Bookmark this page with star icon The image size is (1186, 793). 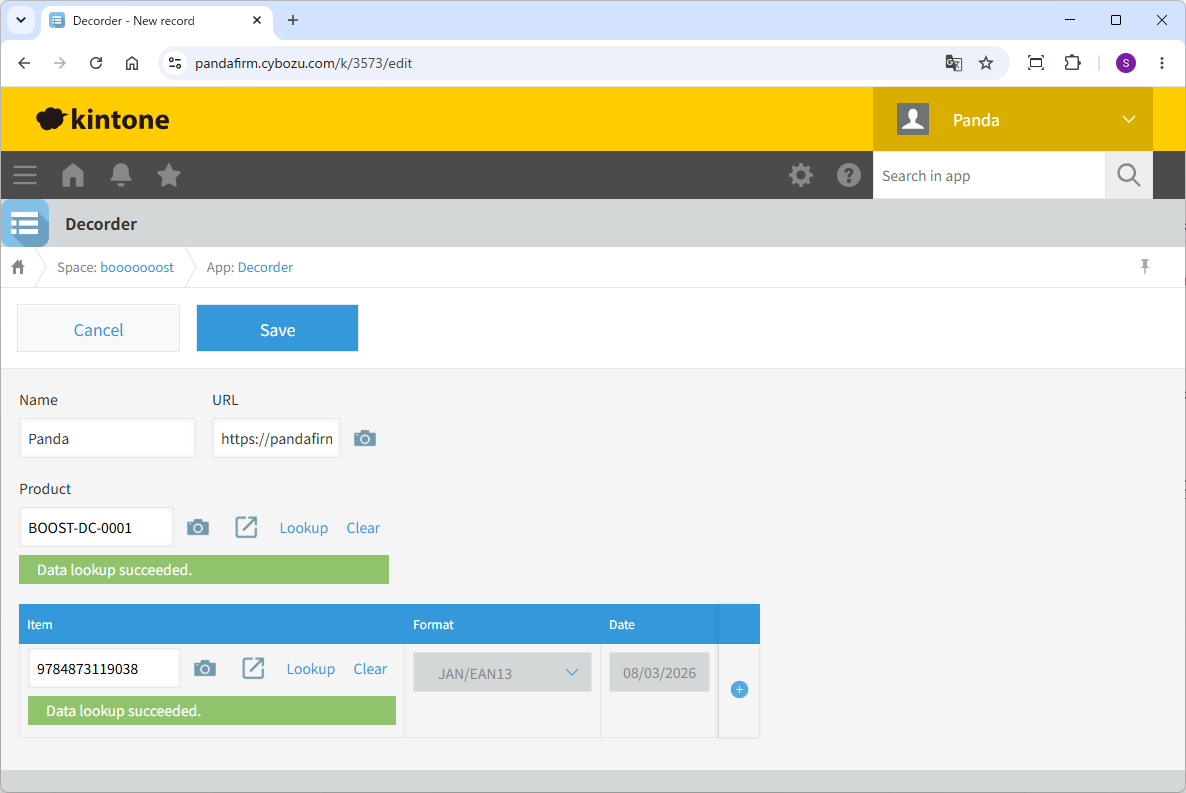[986, 63]
